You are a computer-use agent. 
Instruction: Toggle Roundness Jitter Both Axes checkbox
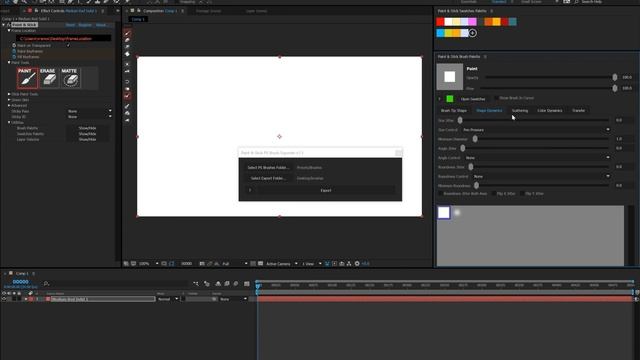[x=440, y=193]
